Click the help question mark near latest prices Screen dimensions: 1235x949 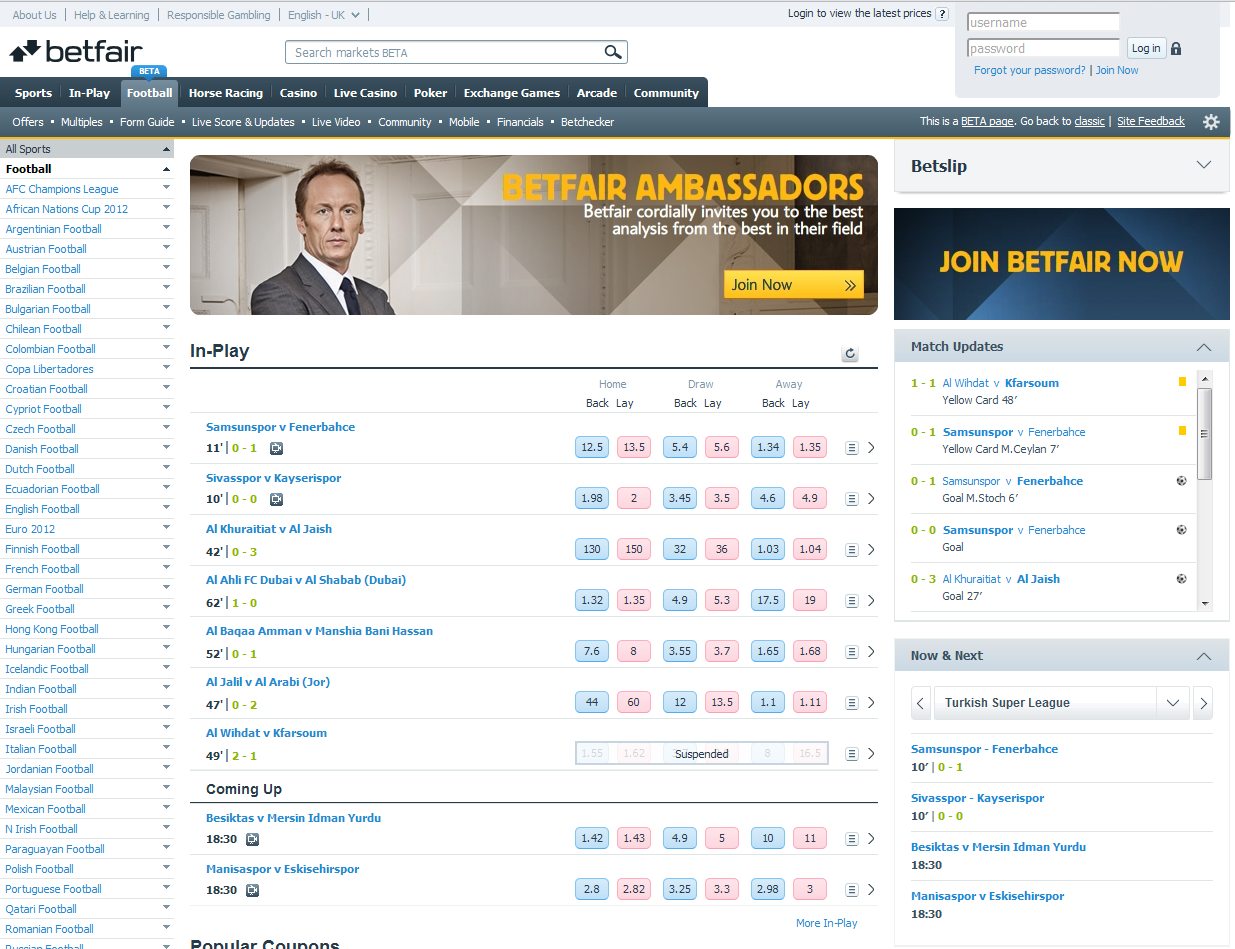(x=942, y=14)
